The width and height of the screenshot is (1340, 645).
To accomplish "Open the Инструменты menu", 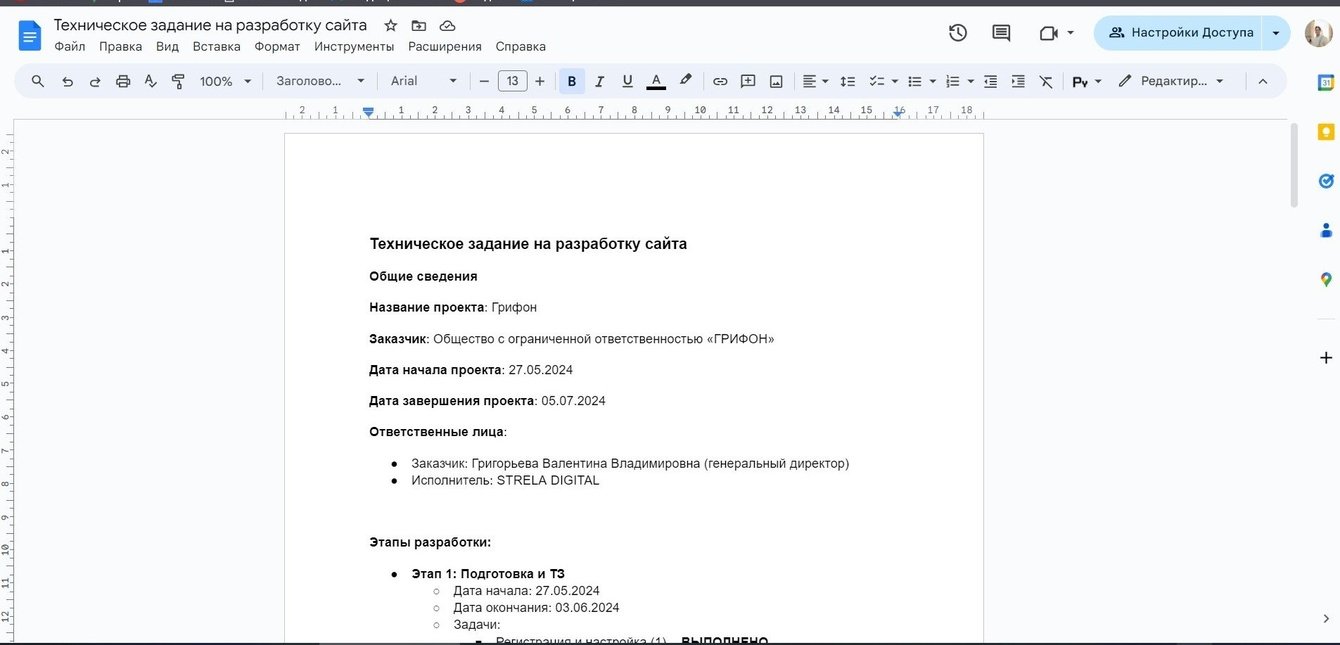I will click(354, 46).
